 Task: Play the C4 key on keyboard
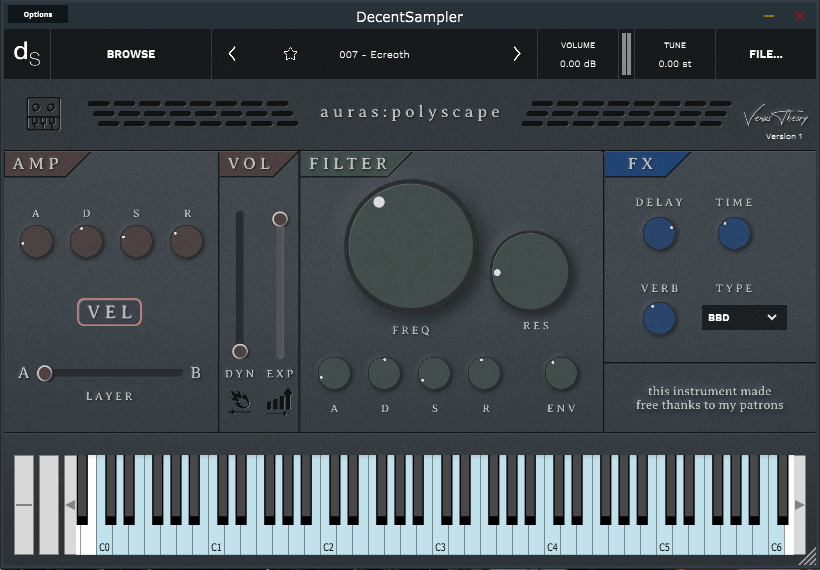click(552, 539)
